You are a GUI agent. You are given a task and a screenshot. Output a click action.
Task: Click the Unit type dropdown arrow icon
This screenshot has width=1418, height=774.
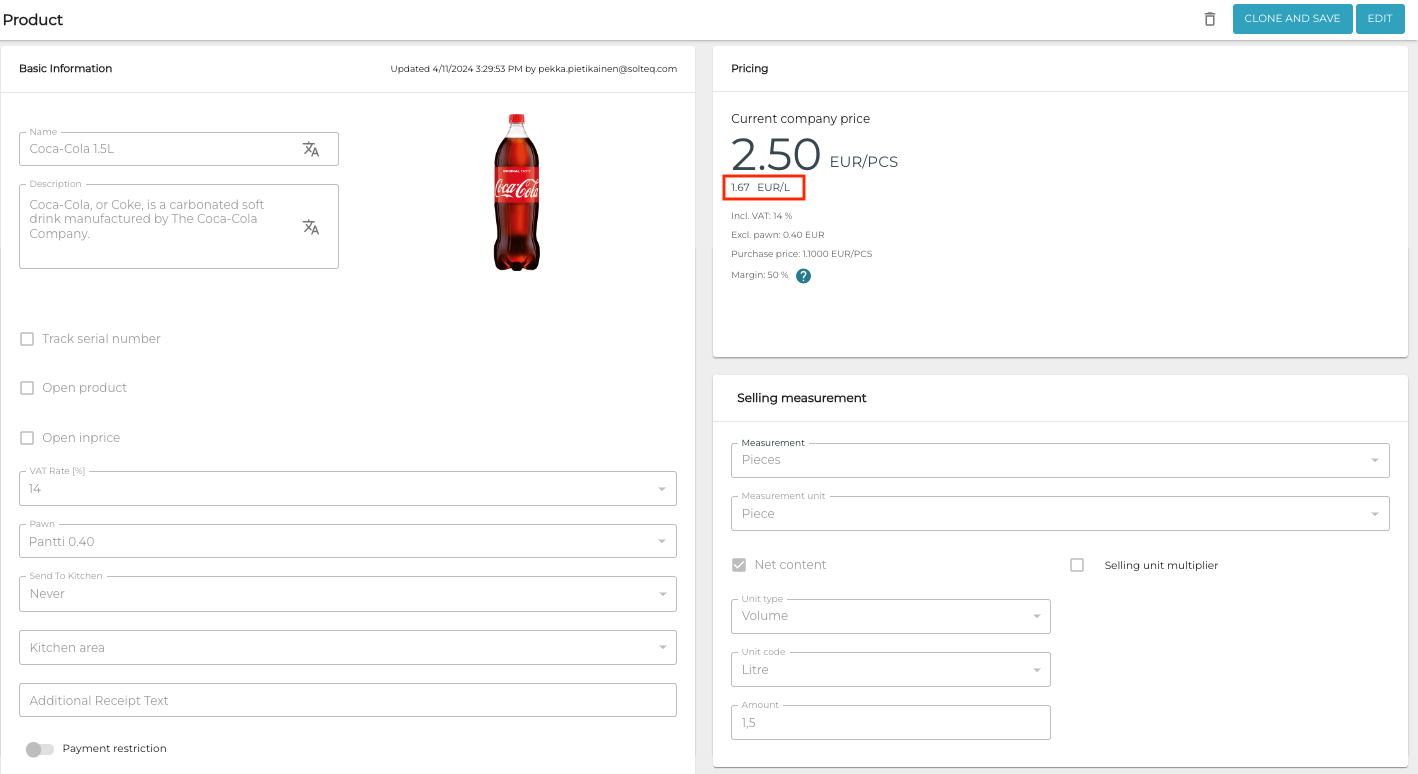tap(1036, 616)
